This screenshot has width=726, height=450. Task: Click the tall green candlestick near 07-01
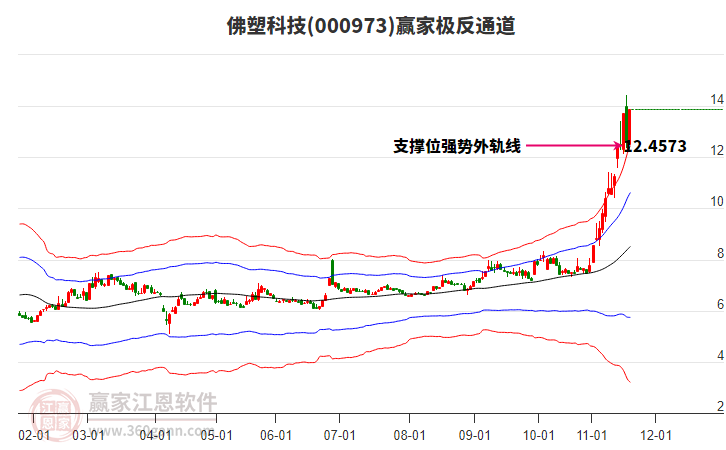tap(332, 270)
